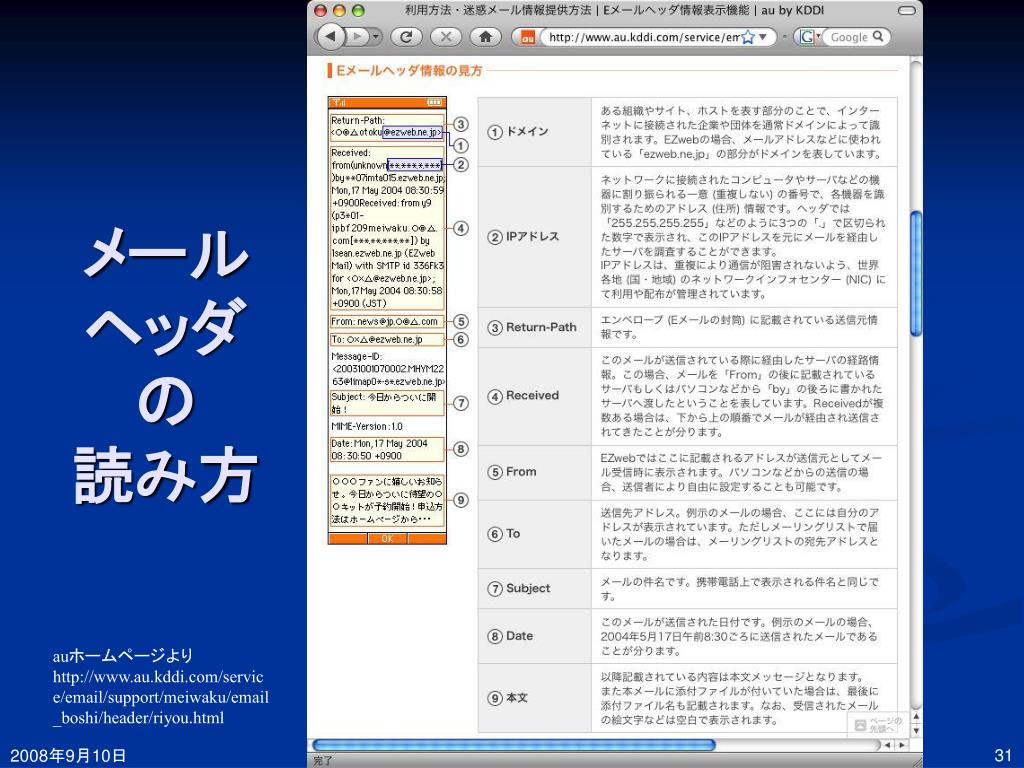The image size is (1024, 768).
Task: Click the phone signal strength indicator icon
Action: tap(339, 103)
